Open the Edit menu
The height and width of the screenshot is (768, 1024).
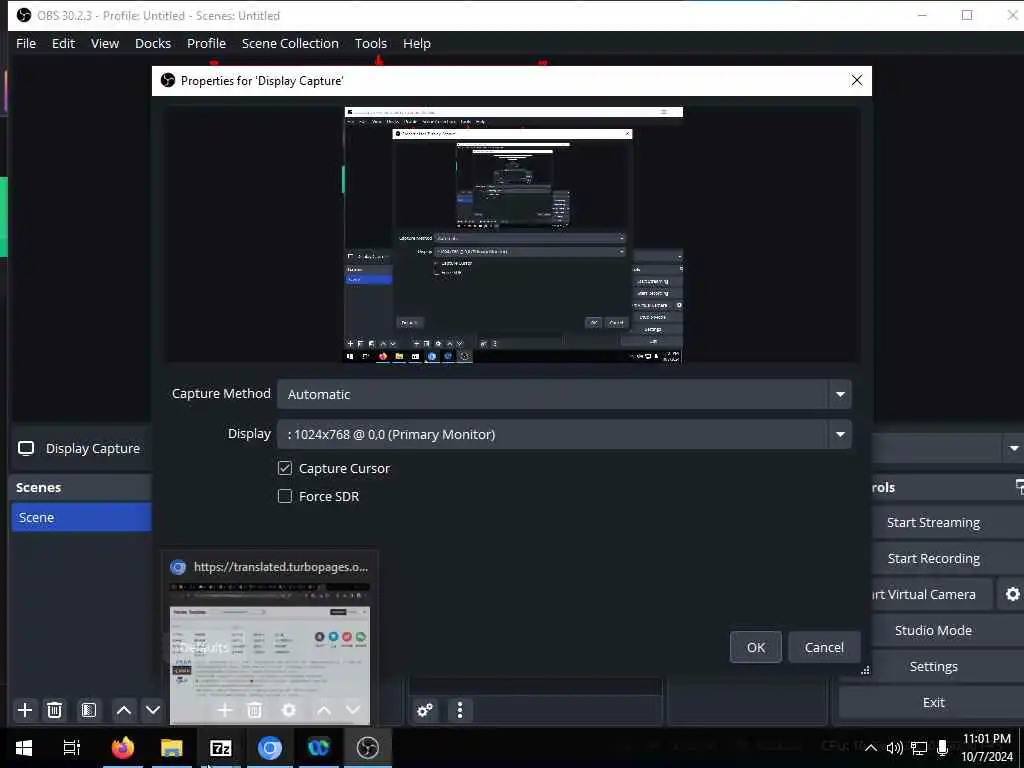coord(63,44)
